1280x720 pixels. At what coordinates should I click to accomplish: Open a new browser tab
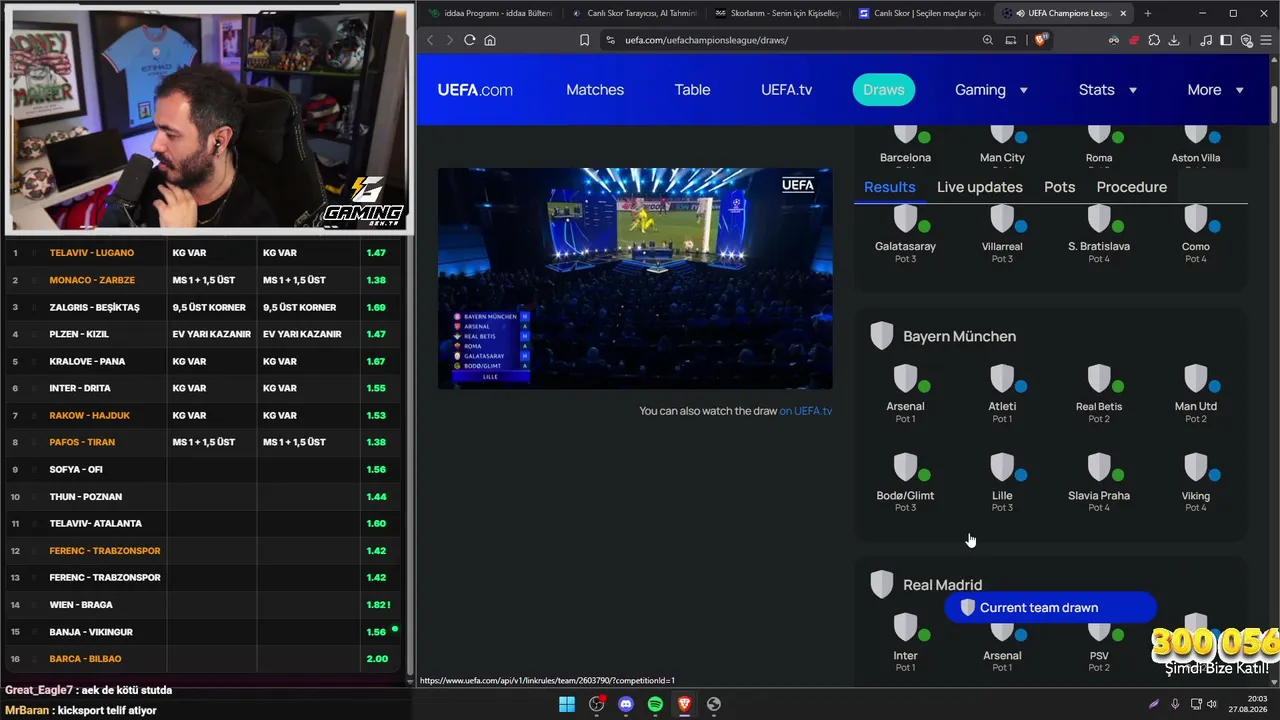pyautogui.click(x=1147, y=13)
